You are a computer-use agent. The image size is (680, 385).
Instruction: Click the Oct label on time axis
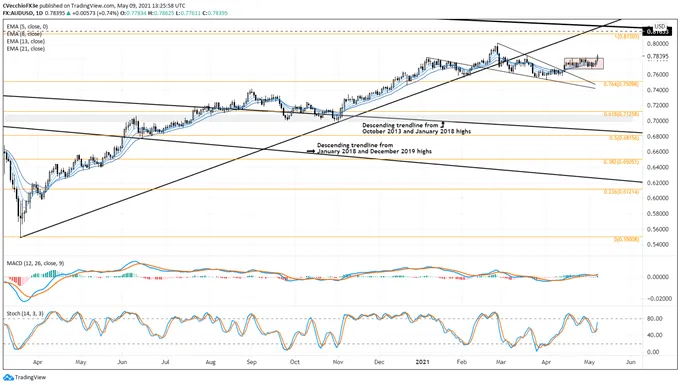pyautogui.click(x=294, y=362)
